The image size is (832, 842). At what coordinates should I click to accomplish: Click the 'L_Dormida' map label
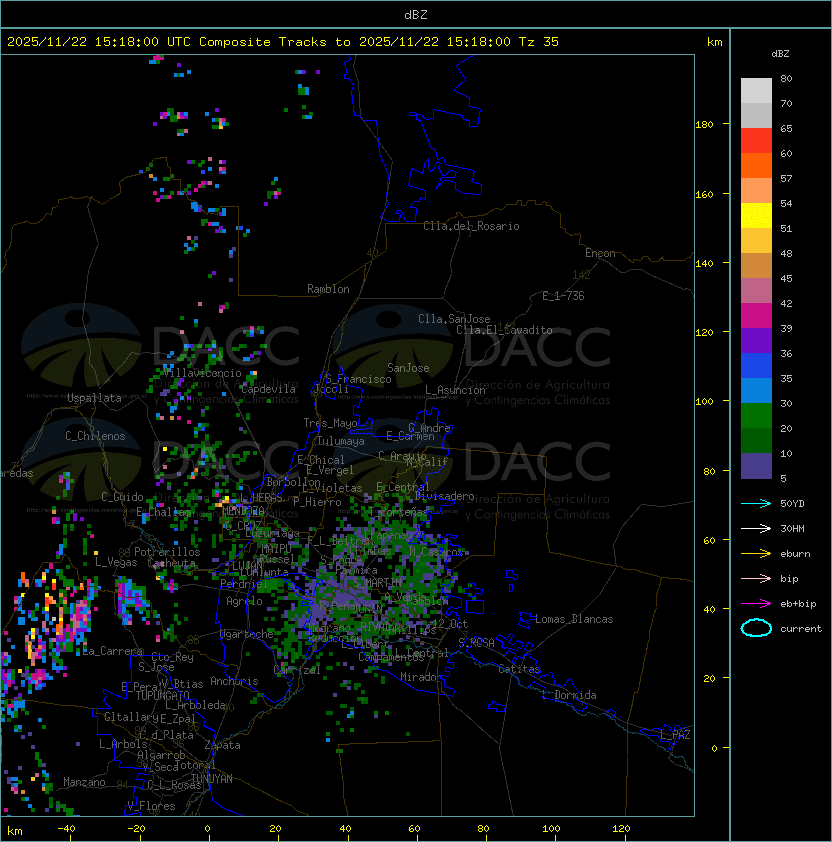[x=569, y=695]
